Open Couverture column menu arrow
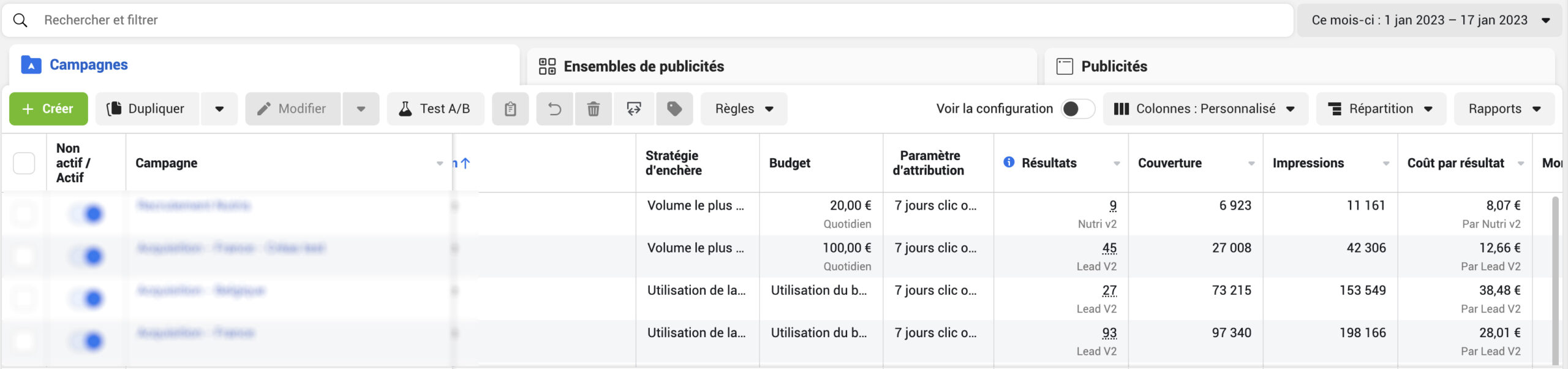 point(1251,164)
